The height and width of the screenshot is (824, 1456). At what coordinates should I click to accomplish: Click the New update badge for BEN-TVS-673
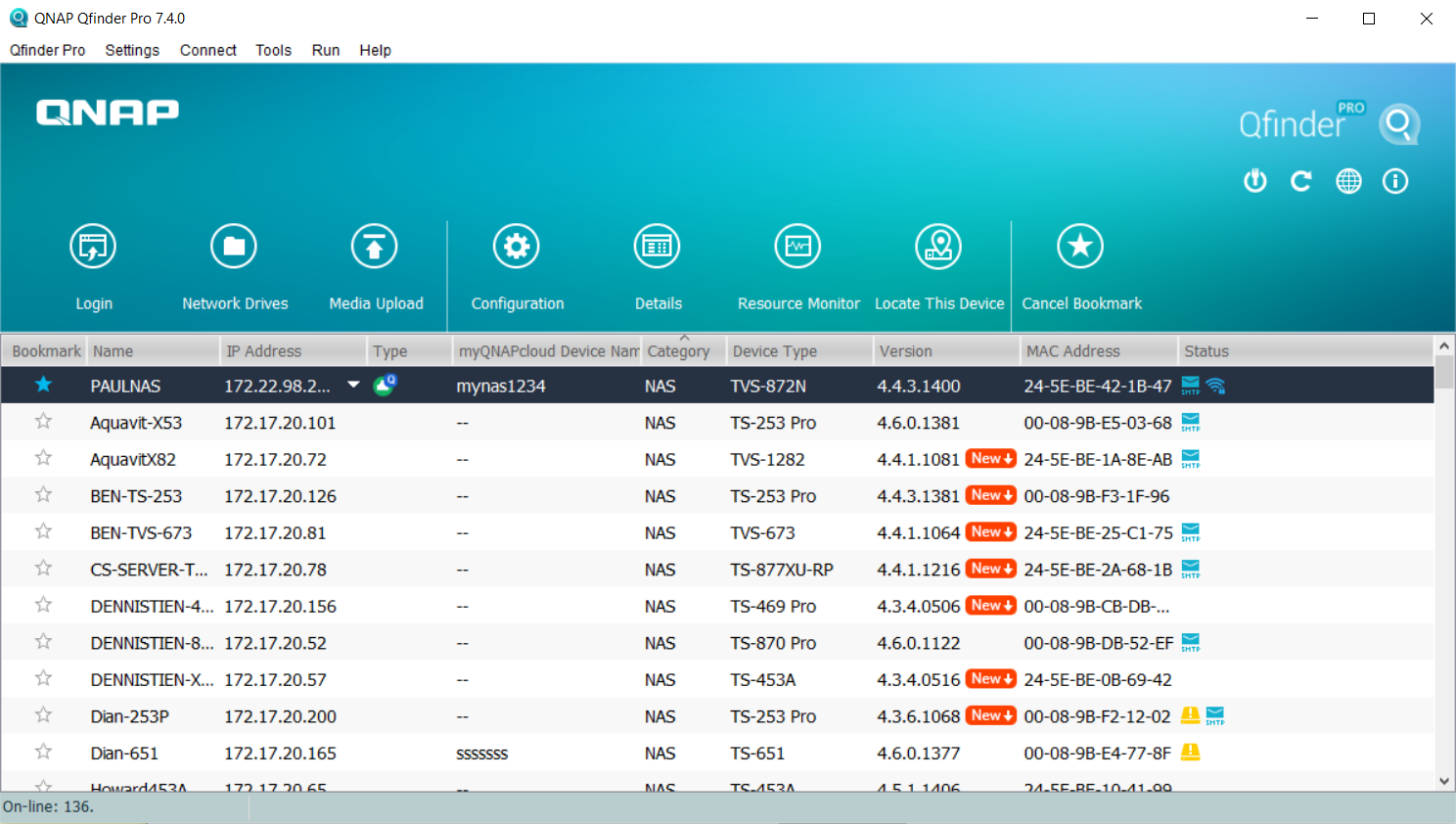click(x=991, y=532)
